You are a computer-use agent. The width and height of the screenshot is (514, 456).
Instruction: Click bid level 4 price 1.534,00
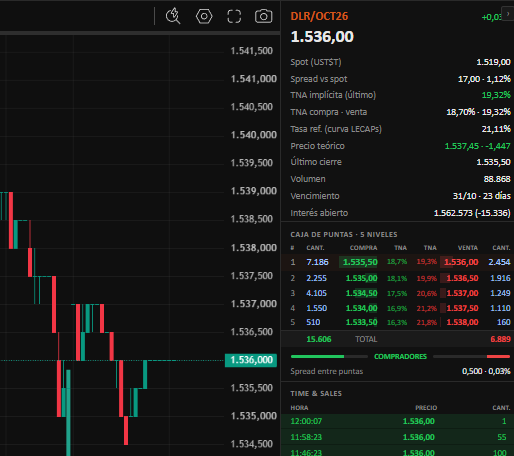pyautogui.click(x=361, y=308)
